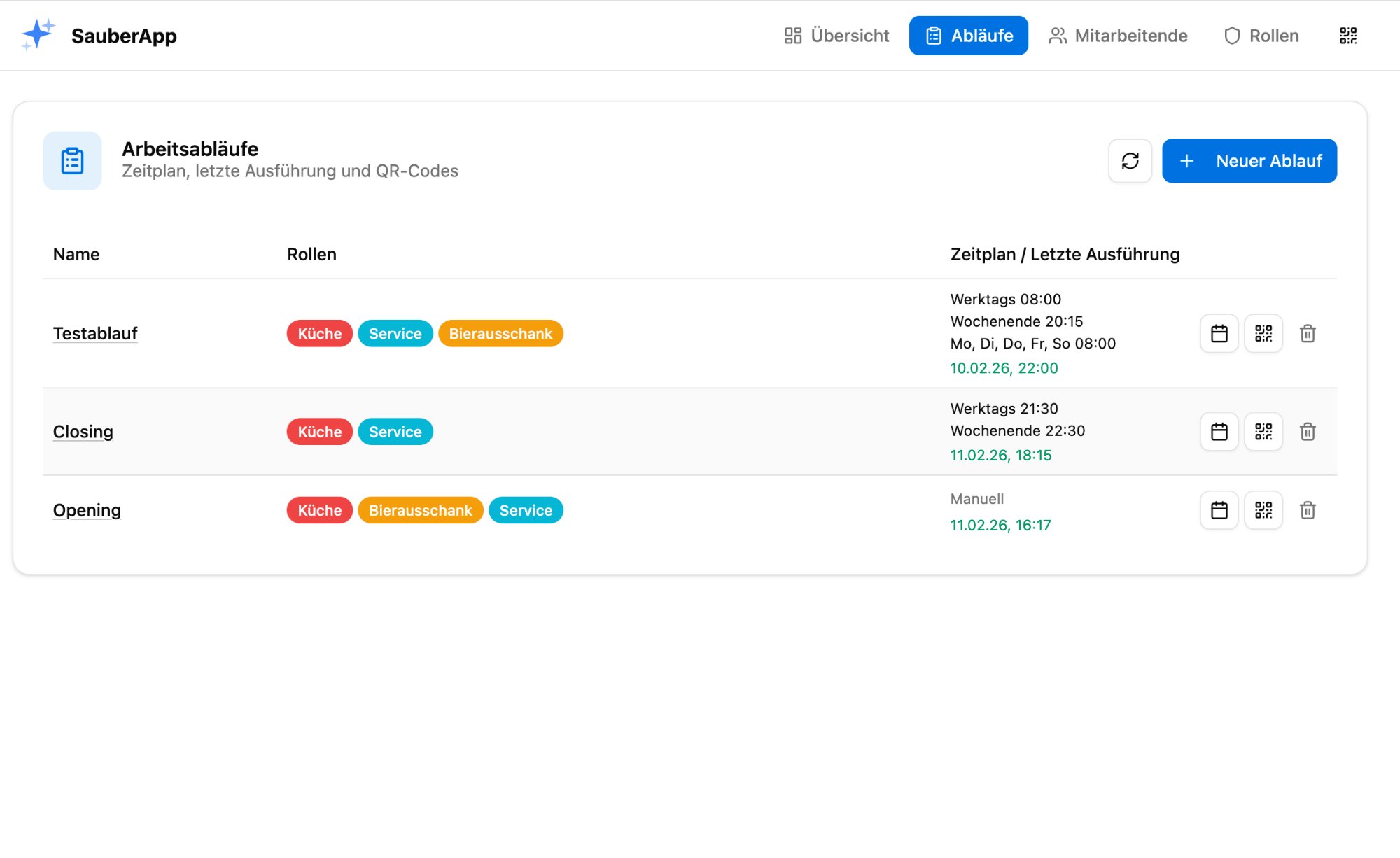
Task: Click the Neuer Ablauf button
Action: pyautogui.click(x=1249, y=161)
